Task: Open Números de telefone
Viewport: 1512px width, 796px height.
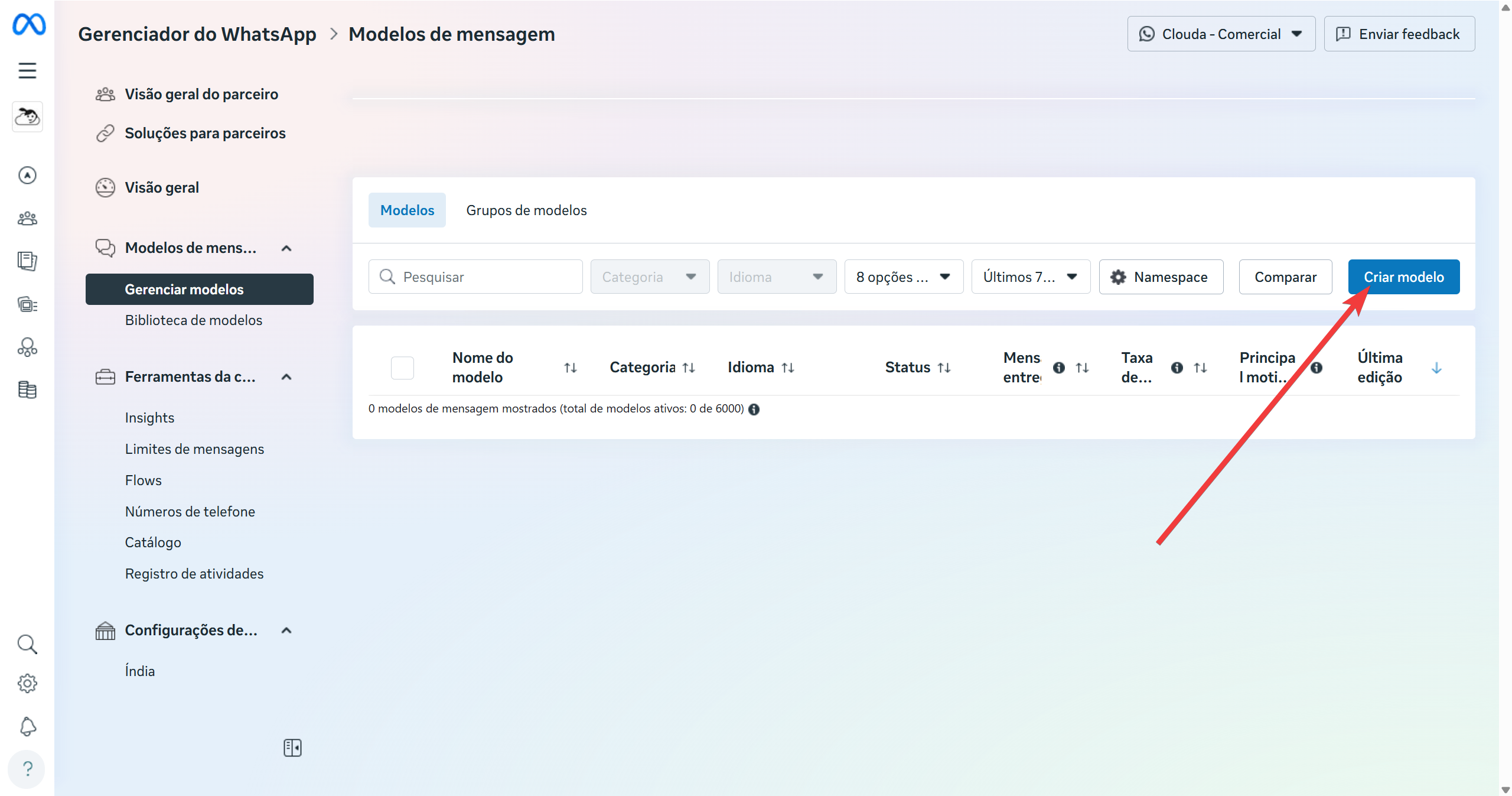Action: [x=190, y=512]
